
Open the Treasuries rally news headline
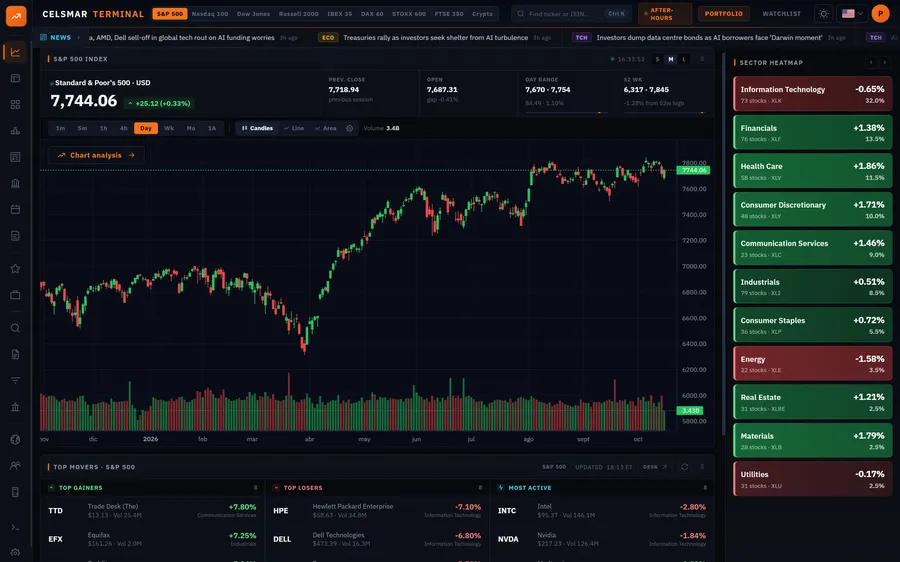tap(436, 37)
